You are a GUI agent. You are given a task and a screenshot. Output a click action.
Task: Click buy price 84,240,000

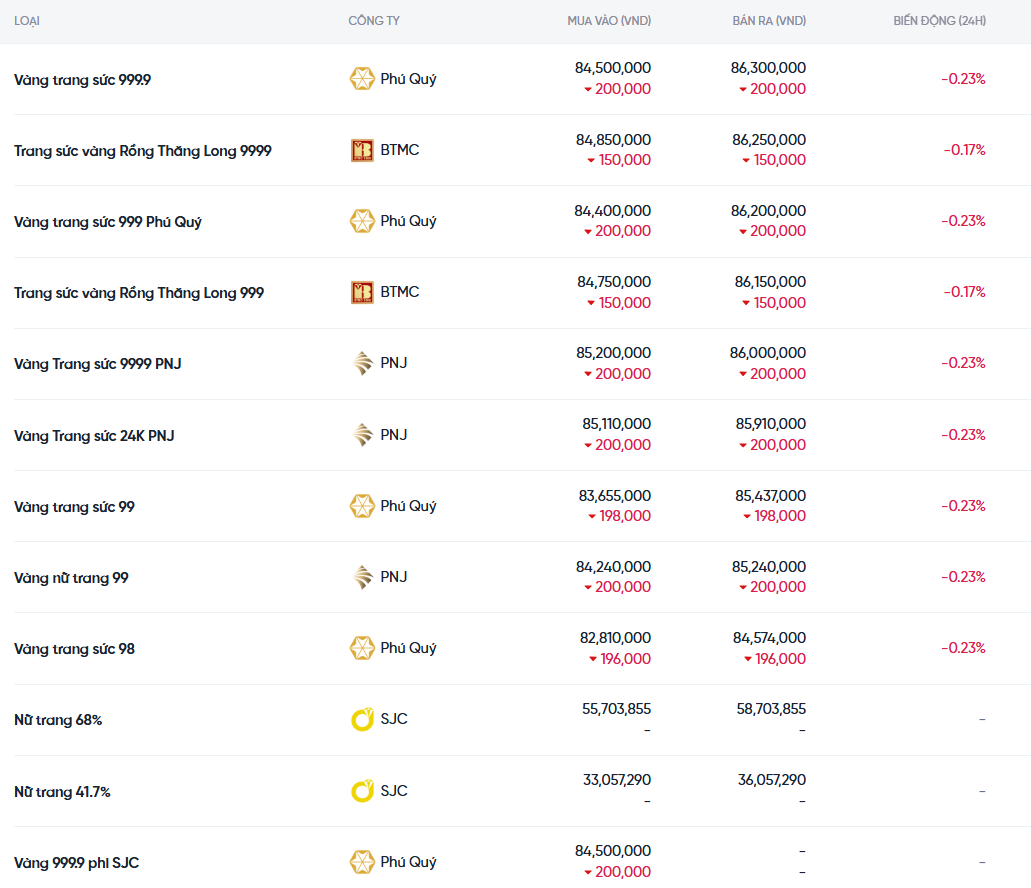613,567
